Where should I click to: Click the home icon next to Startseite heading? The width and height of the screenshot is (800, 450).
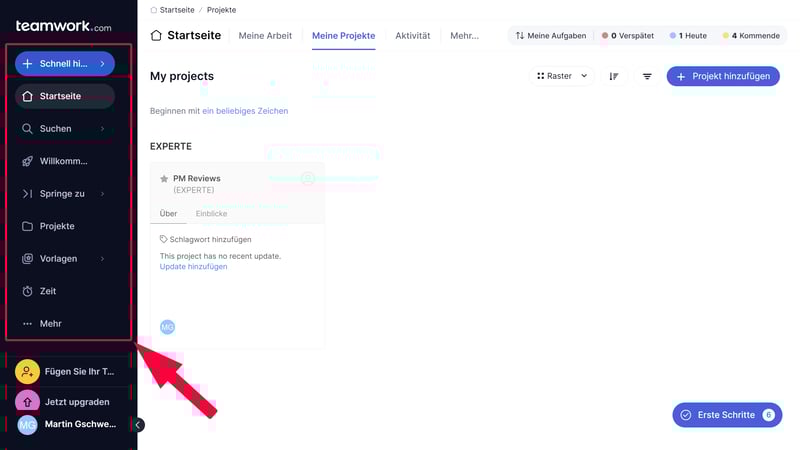click(x=156, y=35)
